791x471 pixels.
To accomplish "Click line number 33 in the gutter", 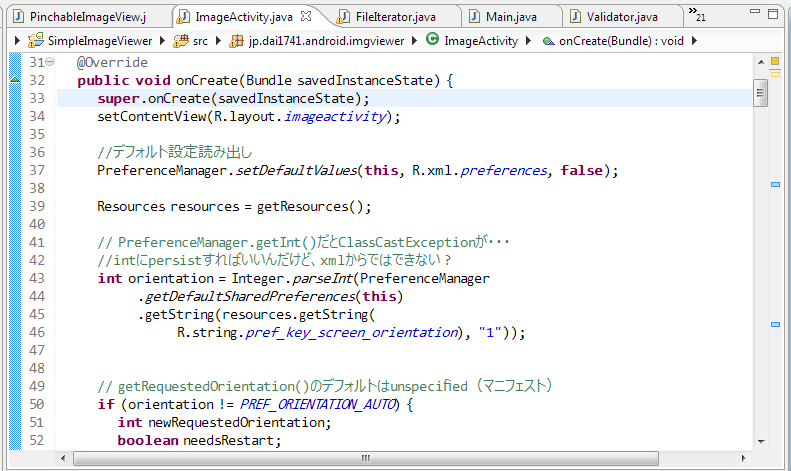I will (37, 98).
